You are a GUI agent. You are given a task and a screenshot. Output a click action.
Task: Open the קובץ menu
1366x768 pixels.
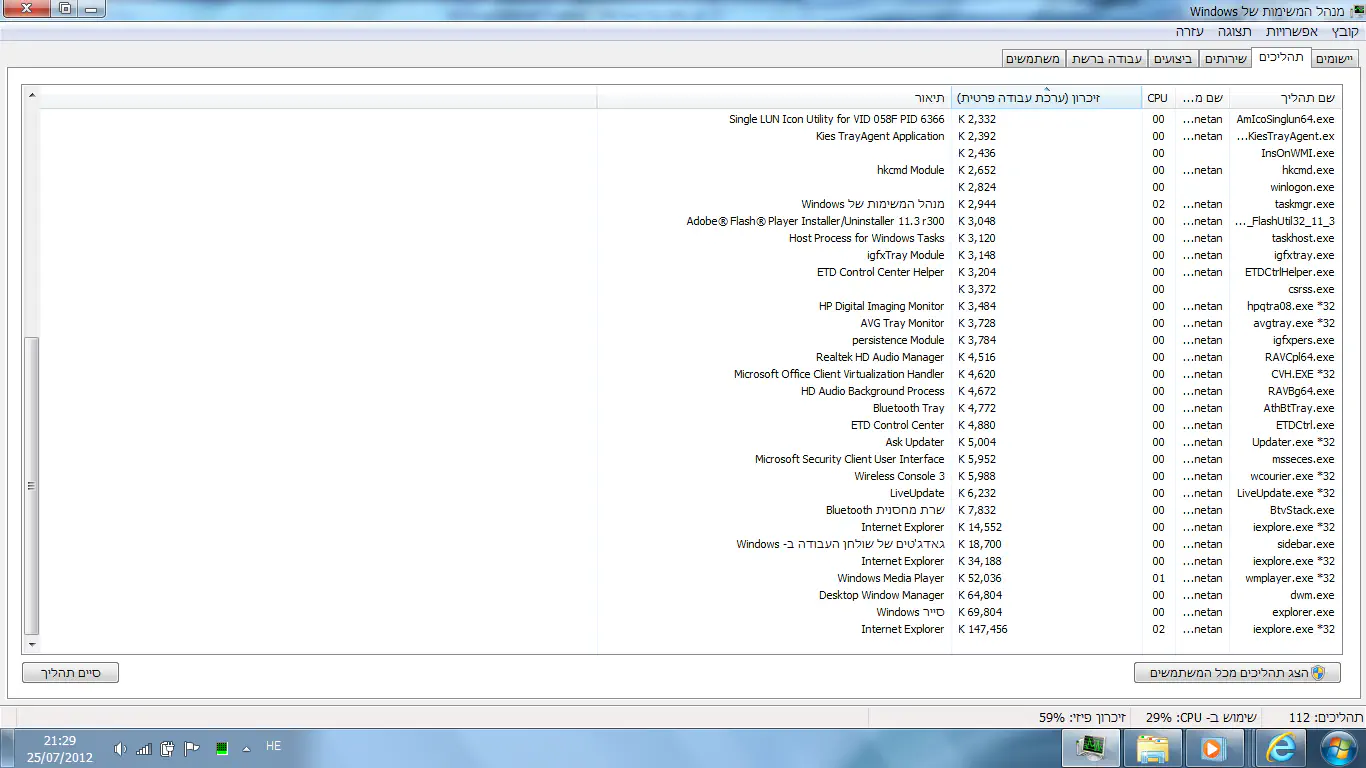pos(1345,32)
